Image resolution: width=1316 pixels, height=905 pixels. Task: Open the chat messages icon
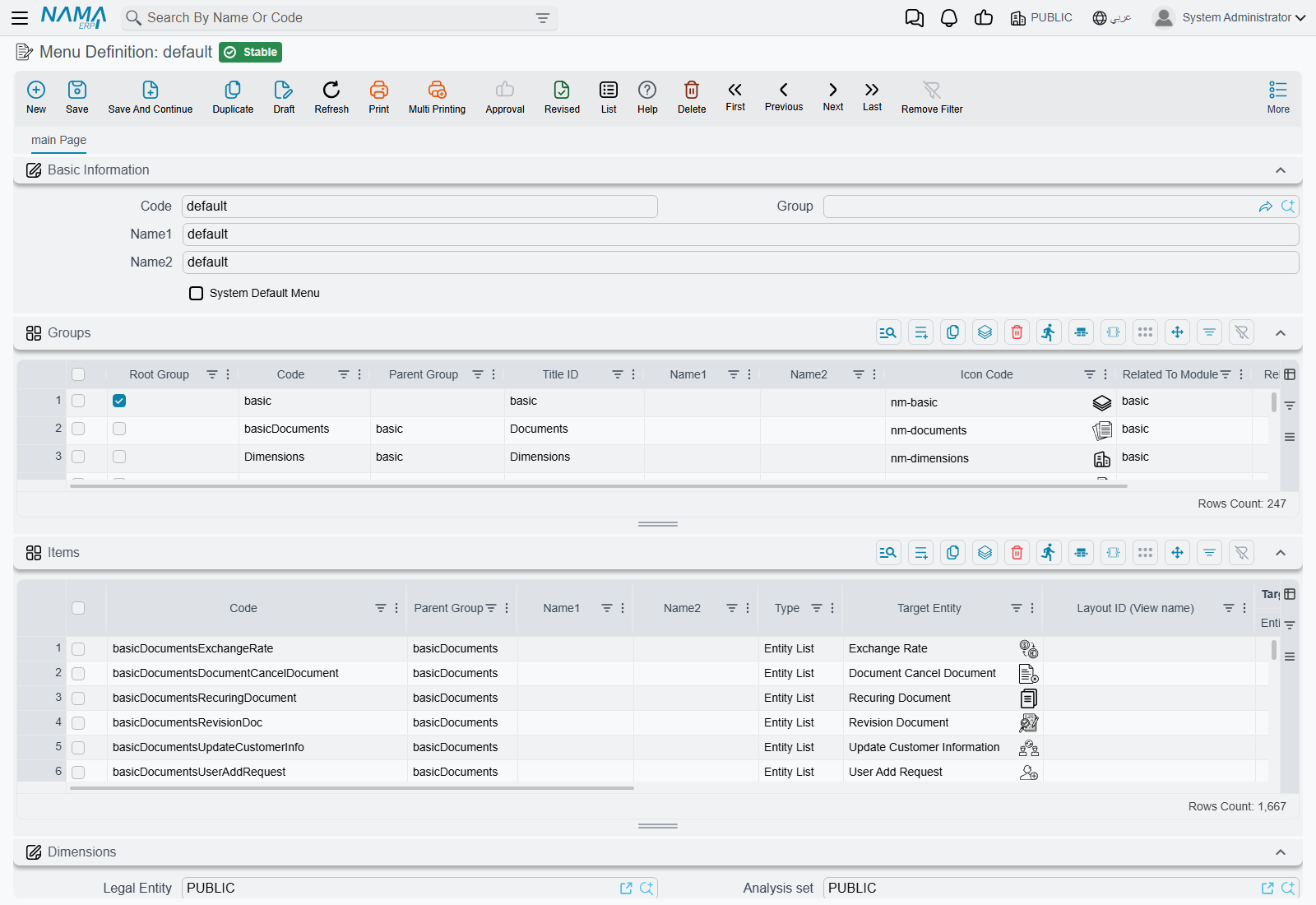point(914,17)
